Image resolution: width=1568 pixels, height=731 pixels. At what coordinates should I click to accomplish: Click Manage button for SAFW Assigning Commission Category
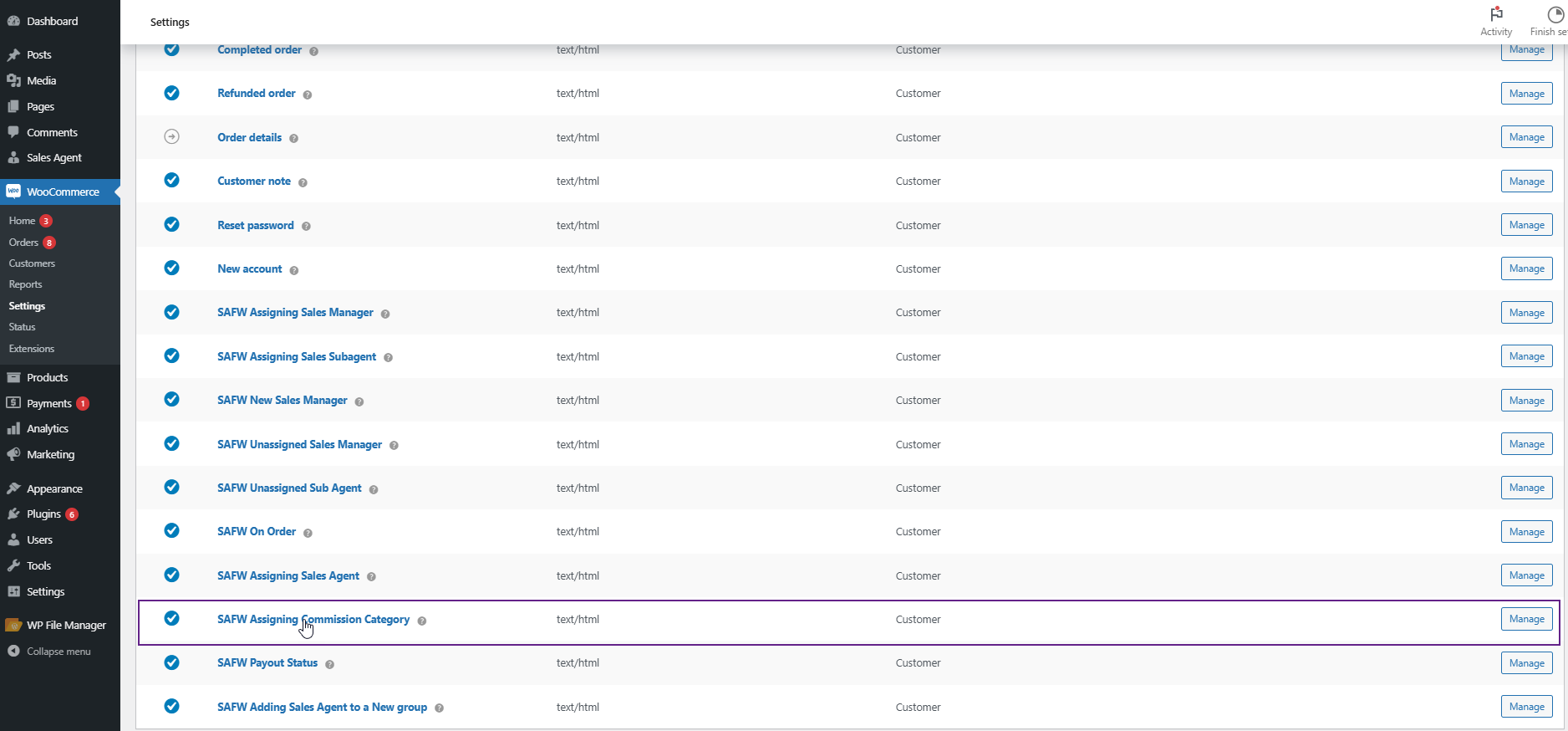coord(1526,619)
